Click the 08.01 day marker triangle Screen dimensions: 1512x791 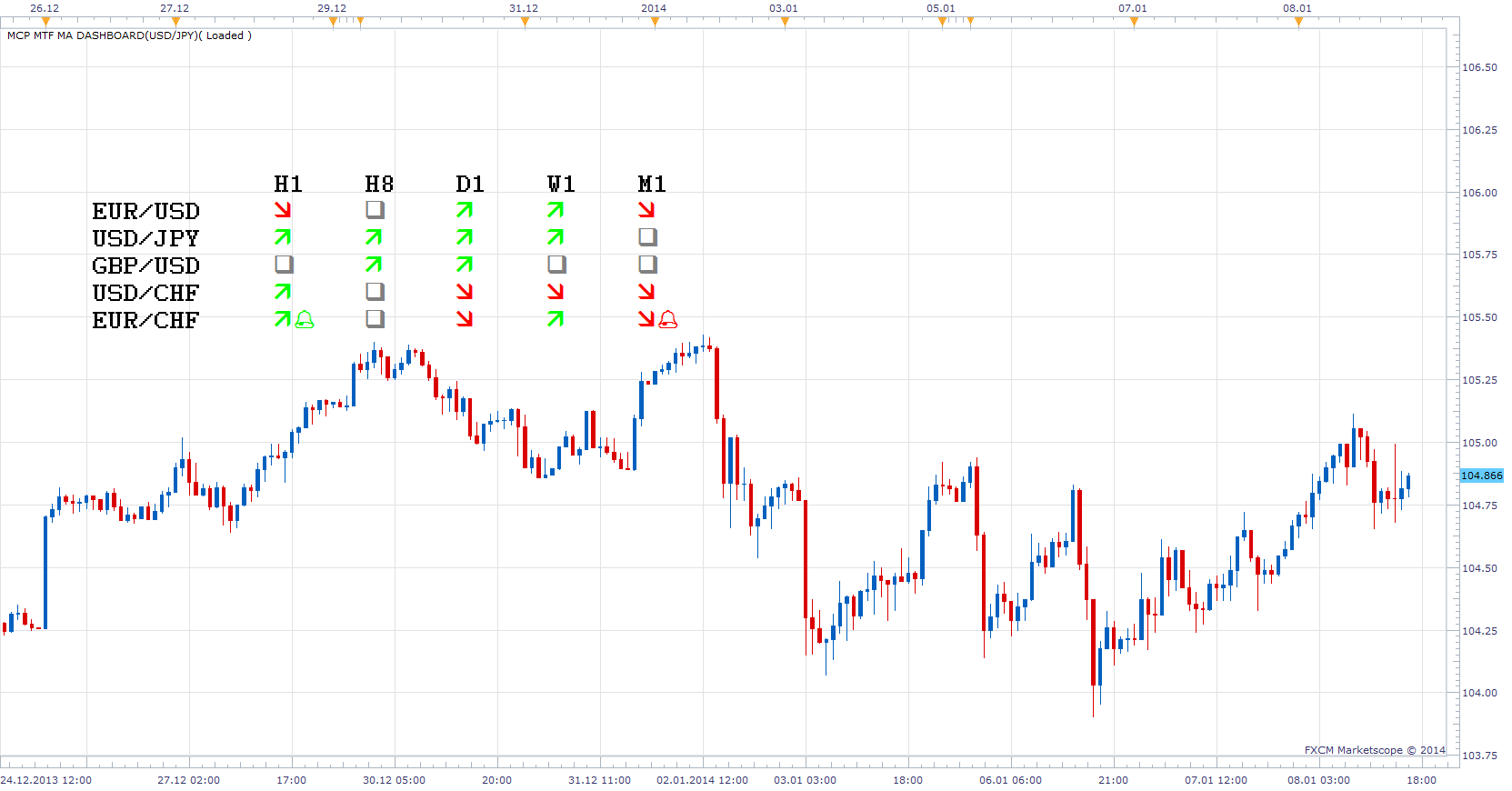(x=1298, y=22)
